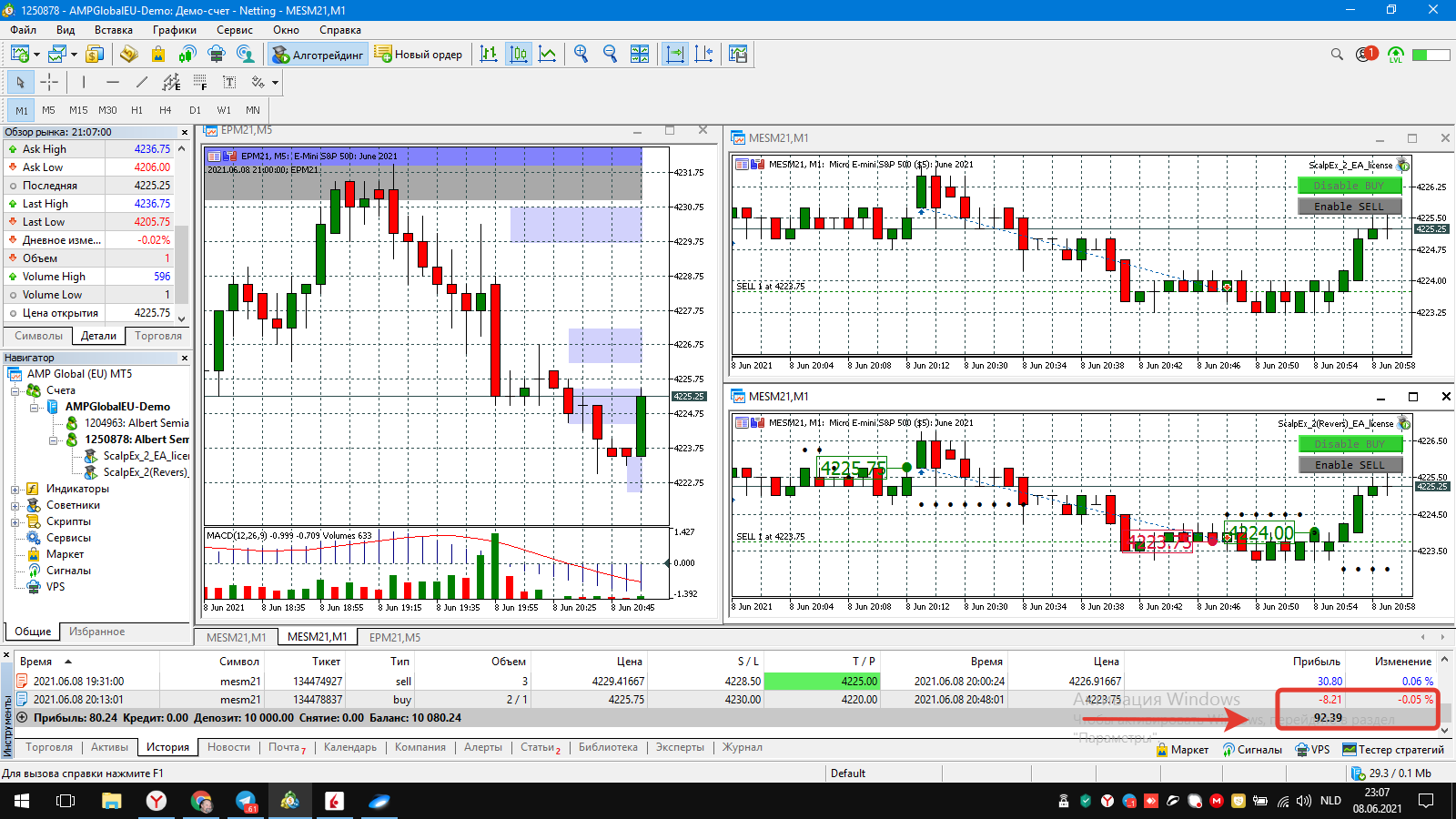Select the vertical line drawing tool
Image resolution: width=1456 pixels, height=819 pixels.
pos(84,83)
